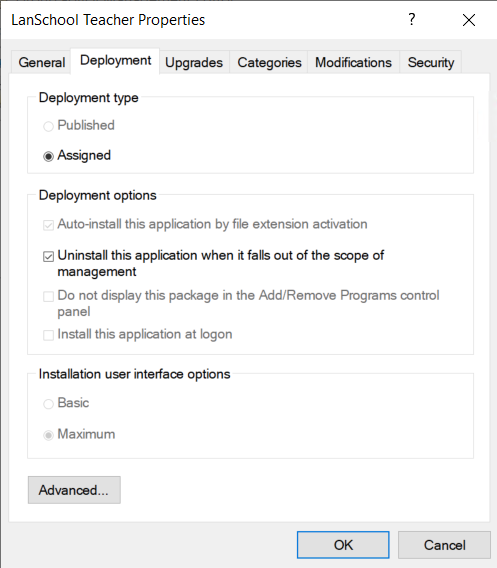Click the Deployment options group label
The width and height of the screenshot is (497, 568).
97,195
